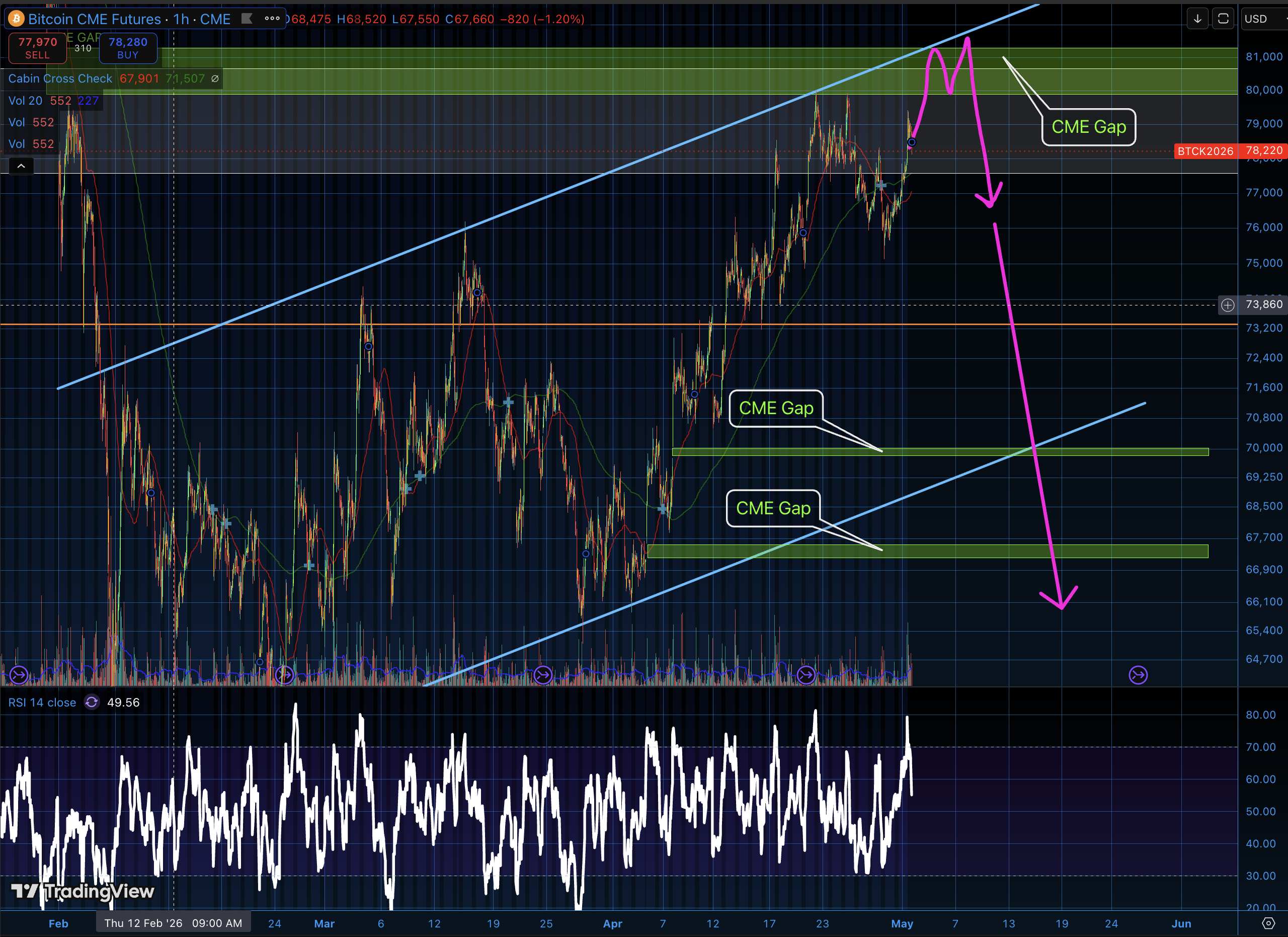Click the BTCK2026 price label
Image resolution: width=1288 pixels, height=937 pixels.
(x=1205, y=151)
